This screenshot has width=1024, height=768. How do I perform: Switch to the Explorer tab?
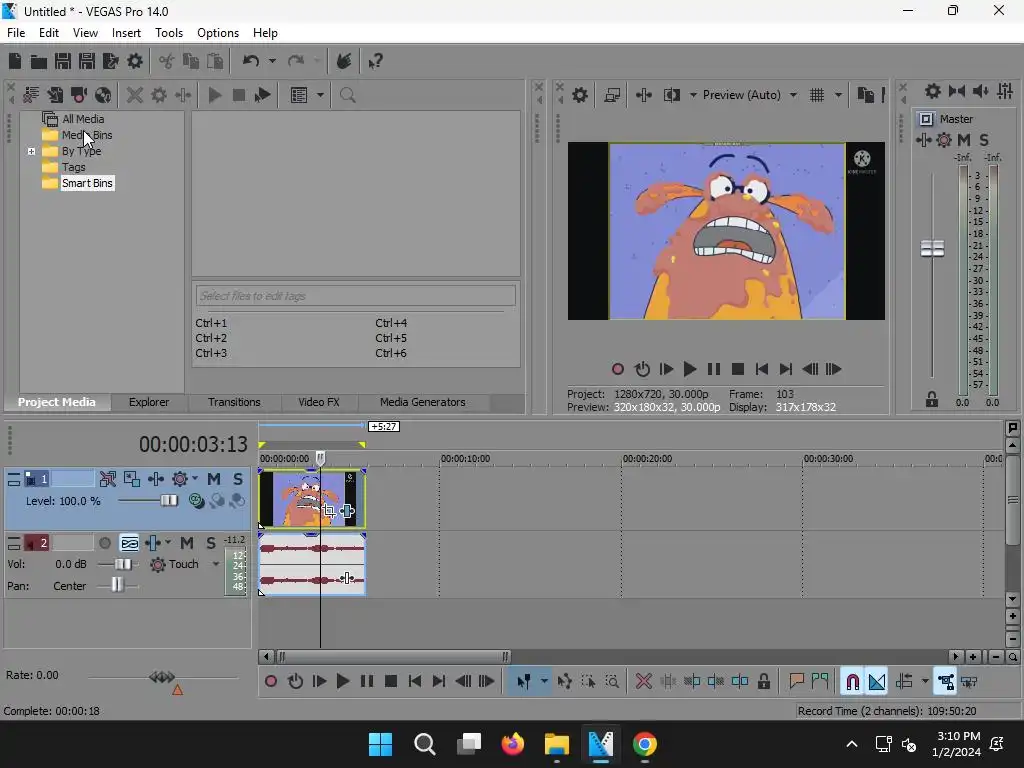149,402
